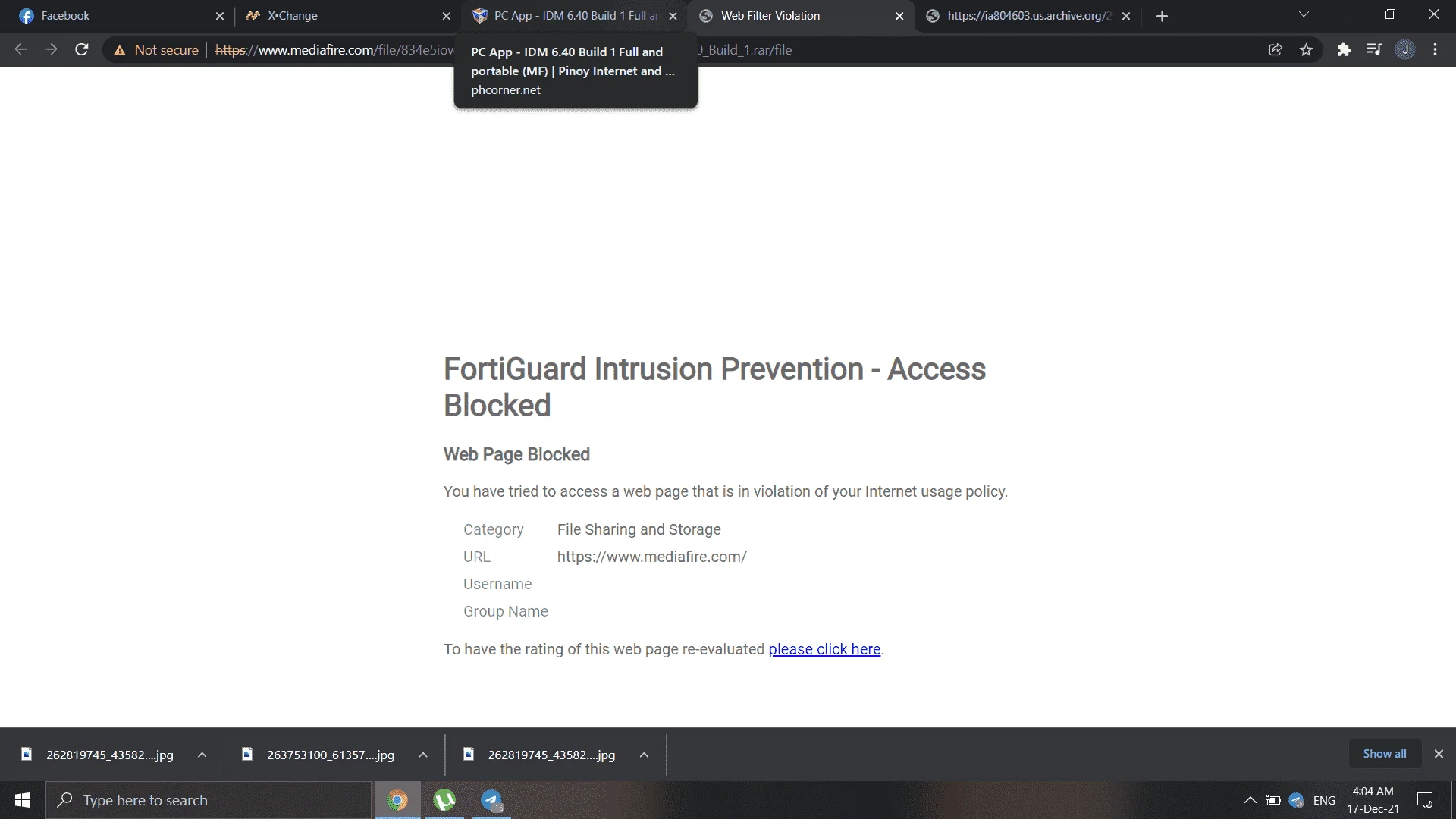Open the Windows notification center
Screen dimensions: 1456x819
[1425, 800]
